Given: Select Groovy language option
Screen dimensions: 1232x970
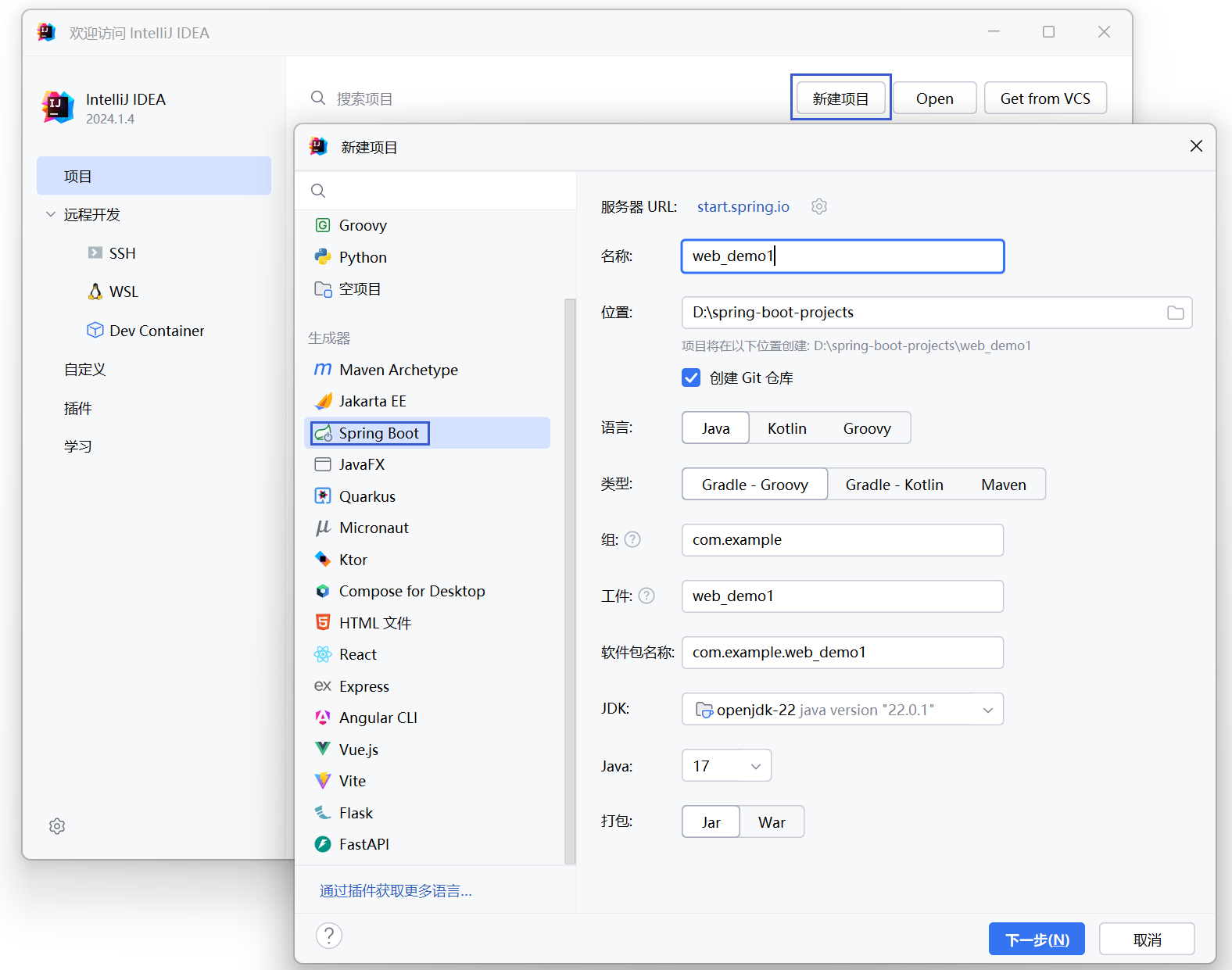Looking at the screenshot, I should coord(867,428).
